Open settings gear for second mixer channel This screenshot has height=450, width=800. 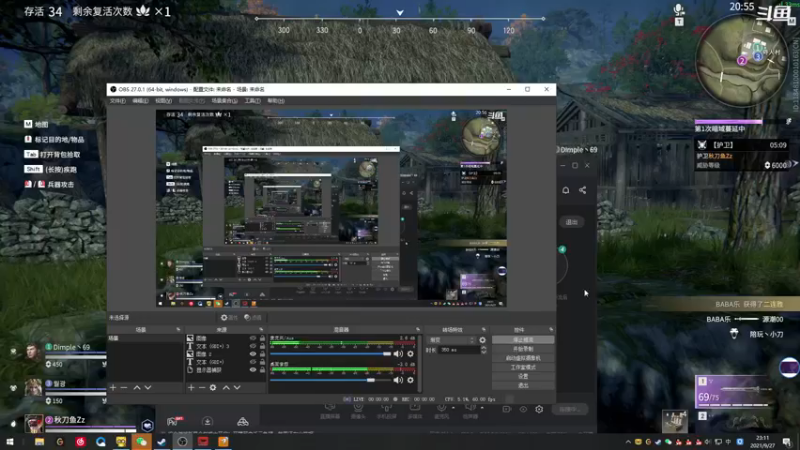coord(410,380)
